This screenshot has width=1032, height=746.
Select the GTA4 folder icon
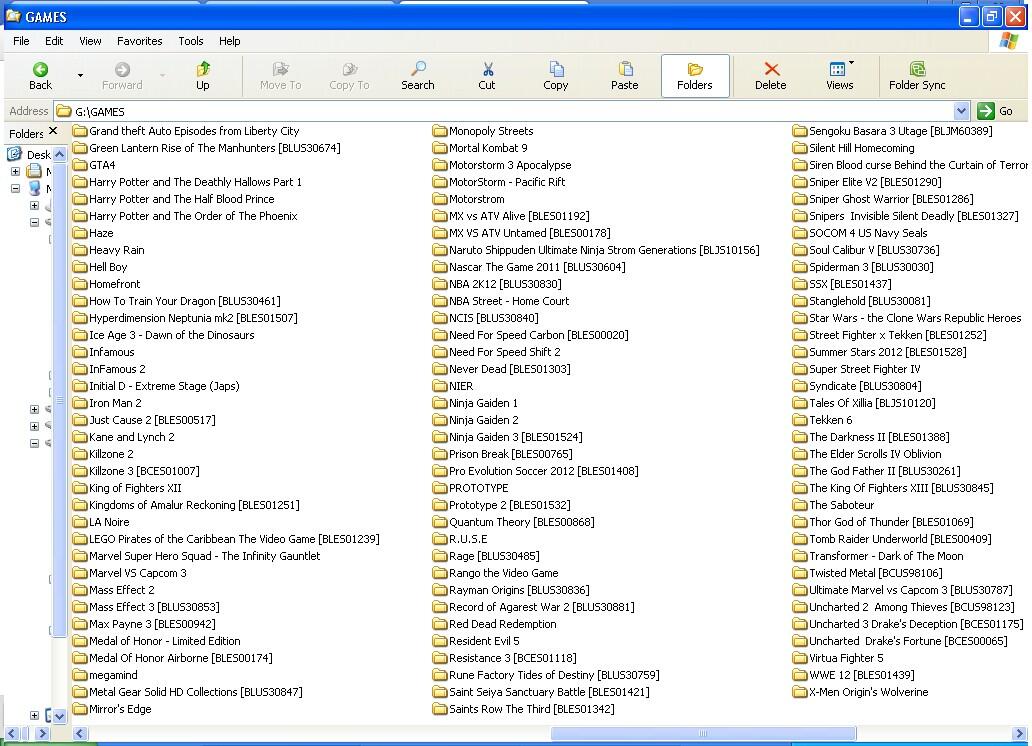pyautogui.click(x=80, y=165)
